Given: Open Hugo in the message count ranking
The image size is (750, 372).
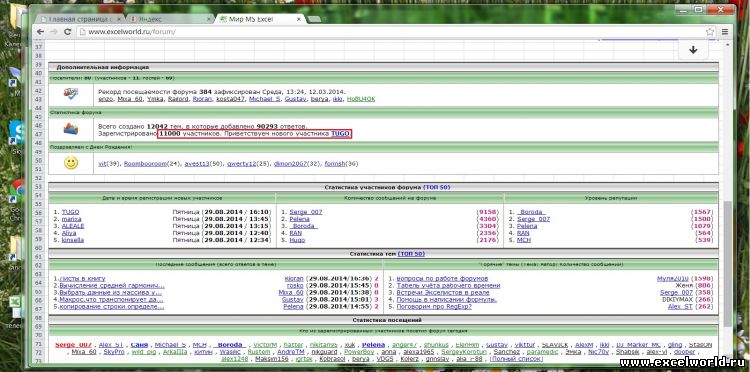Looking at the screenshot, I should point(297,240).
